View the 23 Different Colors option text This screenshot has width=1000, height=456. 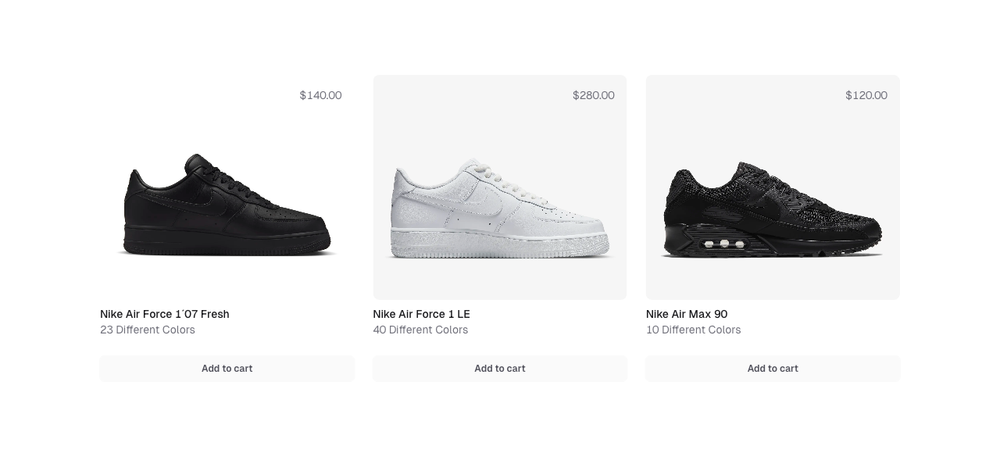point(148,330)
